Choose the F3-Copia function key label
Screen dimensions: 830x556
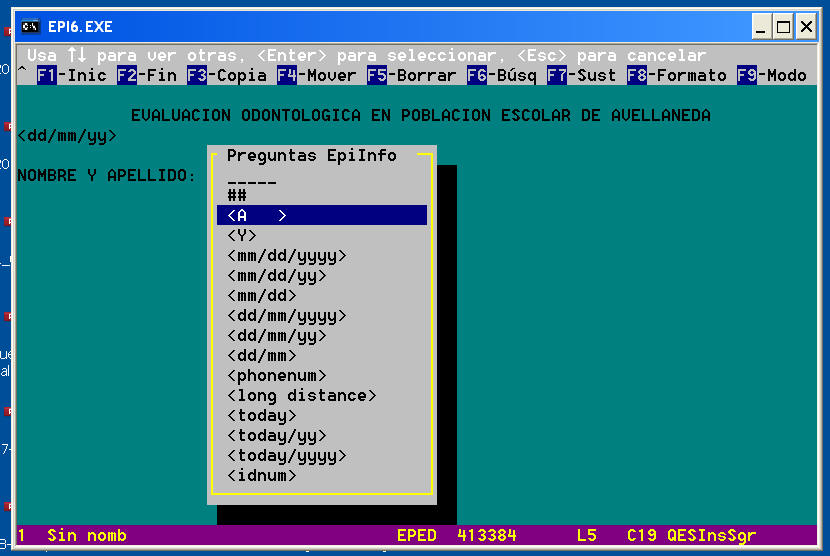[227, 75]
